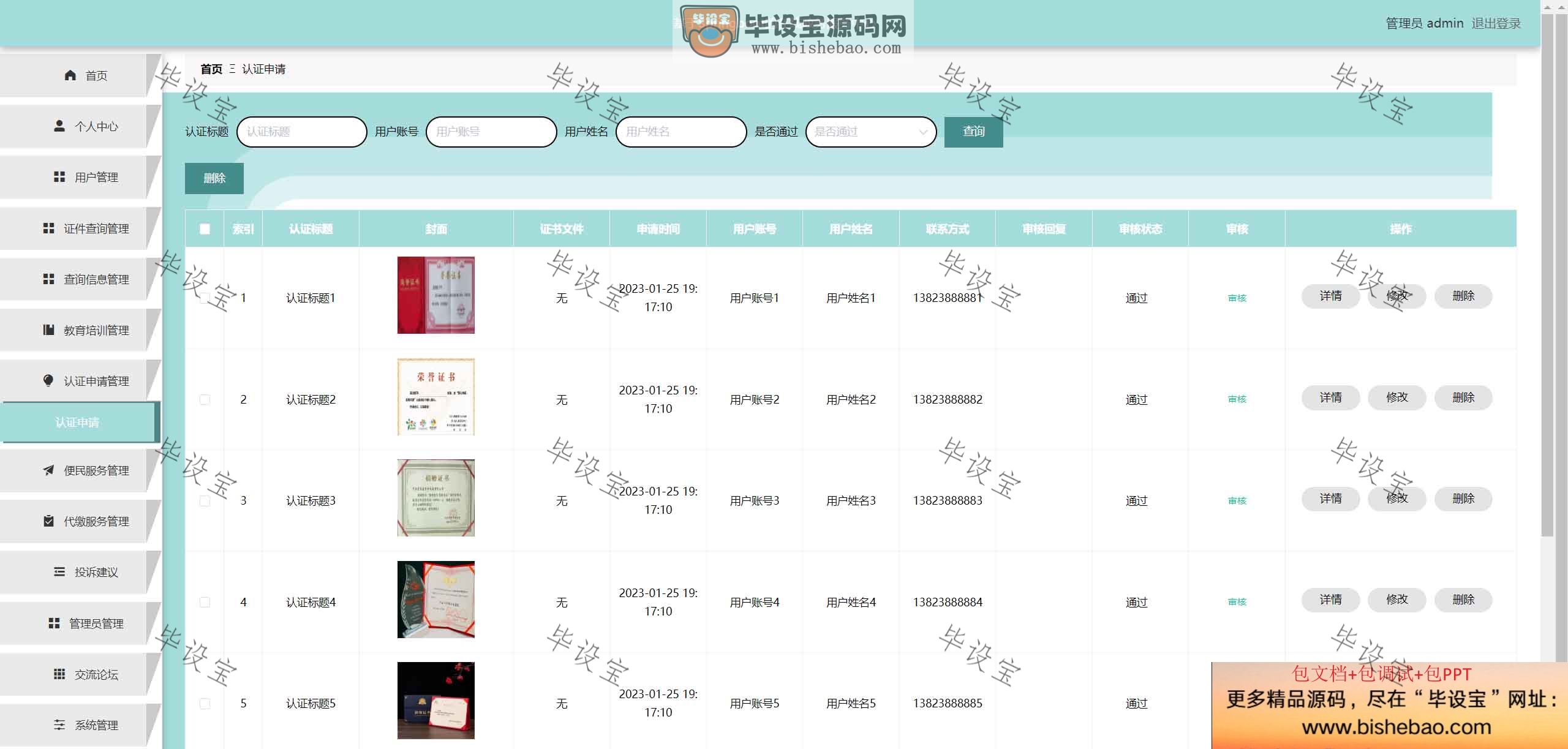Viewport: 1568px width, 749px height.
Task: Click the paper plane icon beside 便民服务管理
Action: click(48, 470)
